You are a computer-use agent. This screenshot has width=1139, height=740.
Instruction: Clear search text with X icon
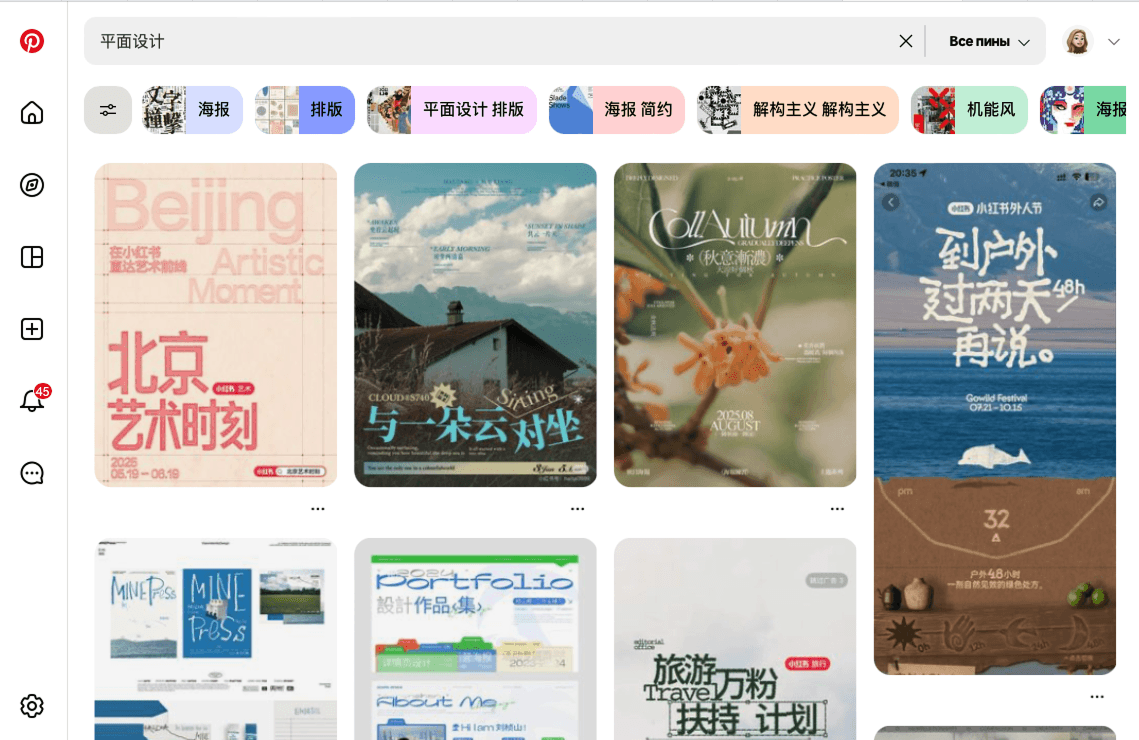pyautogui.click(x=906, y=41)
